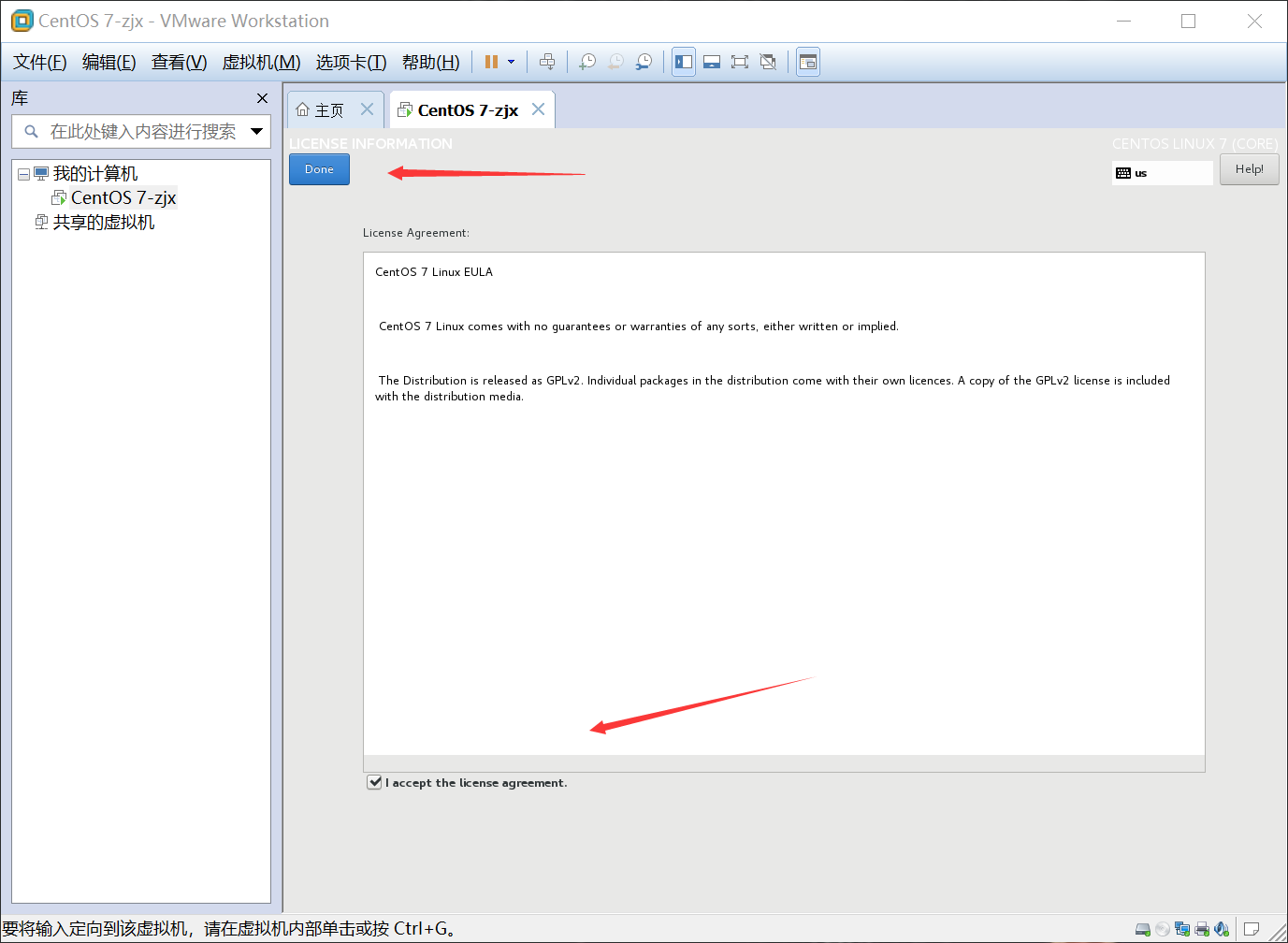Click the search magnifier icon in library
This screenshot has height=943, width=1288.
31,132
